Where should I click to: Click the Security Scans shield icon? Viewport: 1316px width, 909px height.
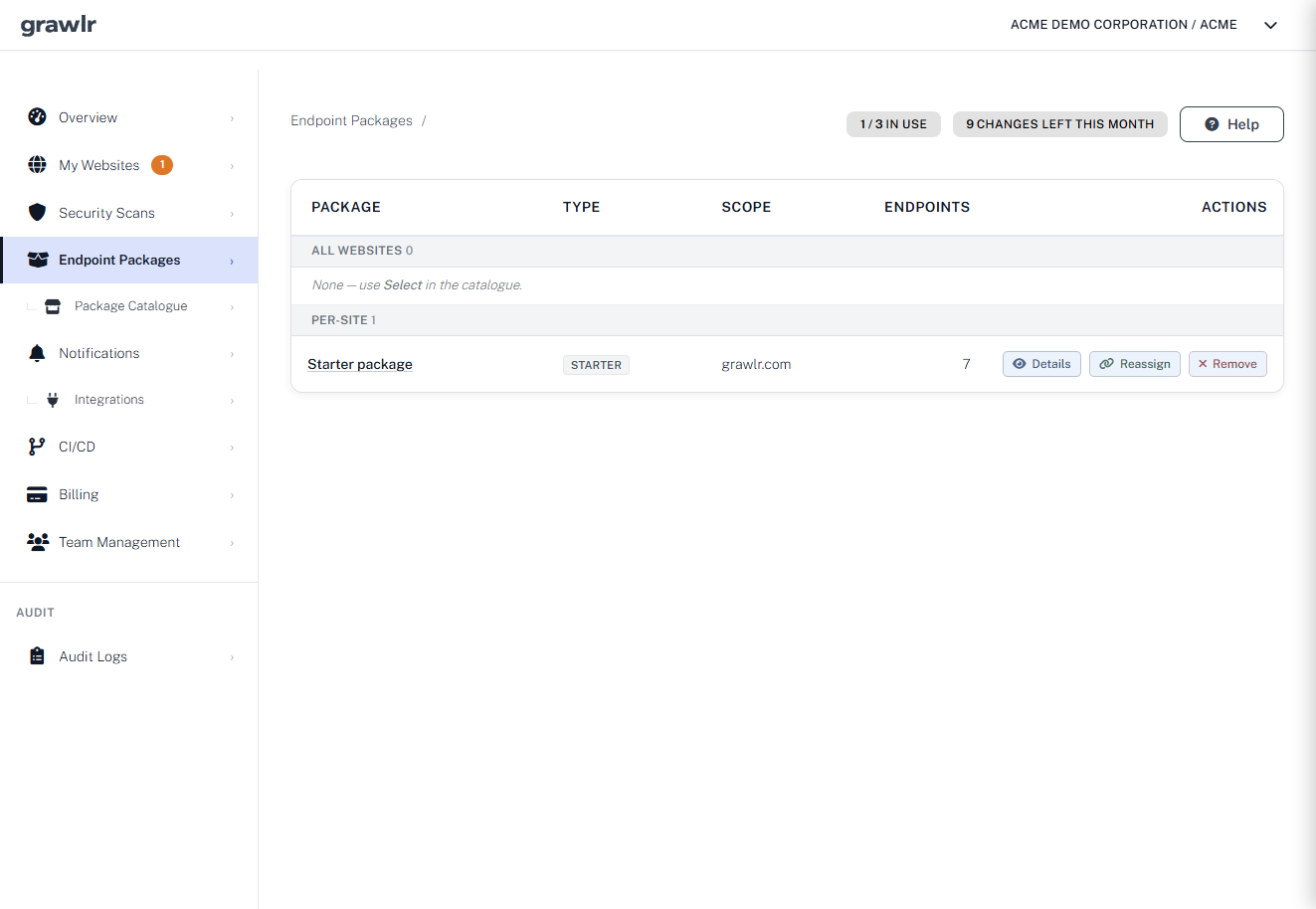click(38, 213)
